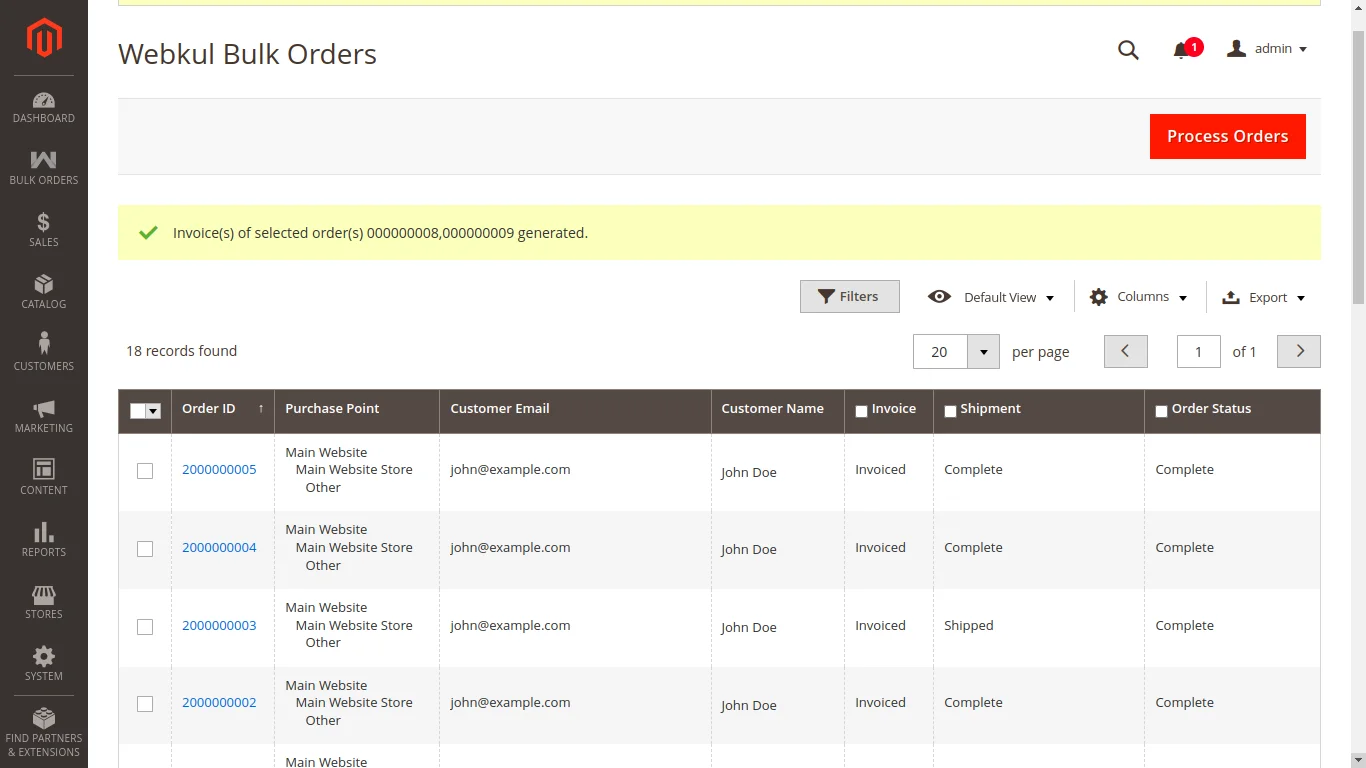Click the Magento logo icon
1366x768 pixels.
44,38
